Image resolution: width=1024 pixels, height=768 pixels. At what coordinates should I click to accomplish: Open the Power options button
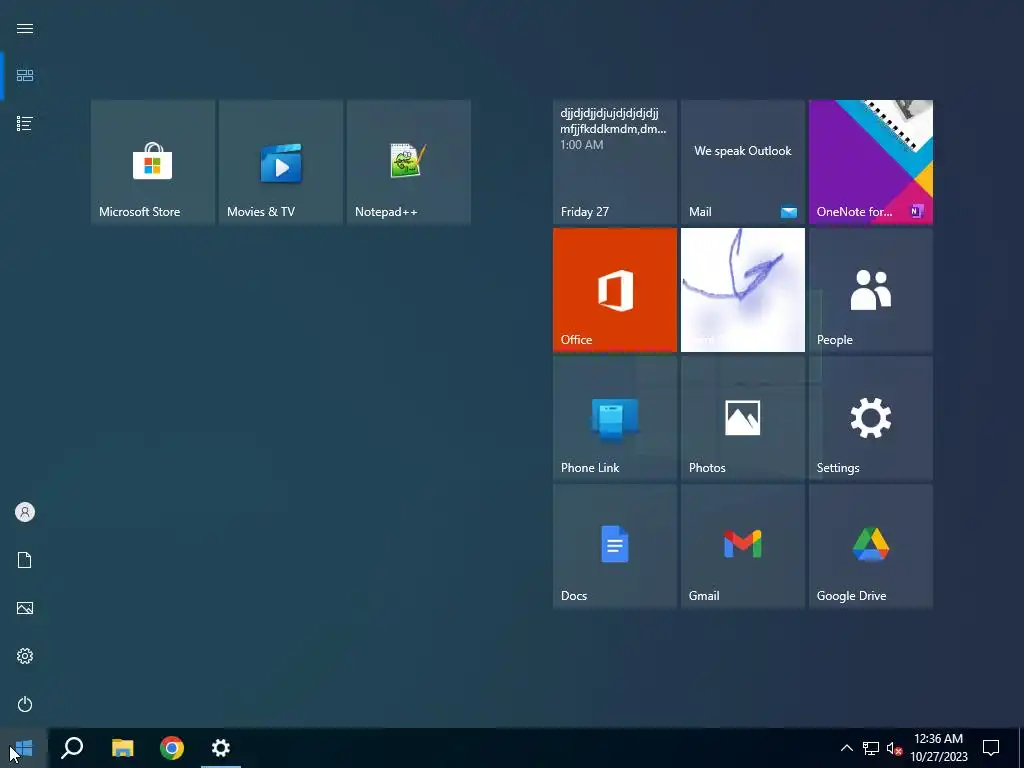tap(25, 704)
